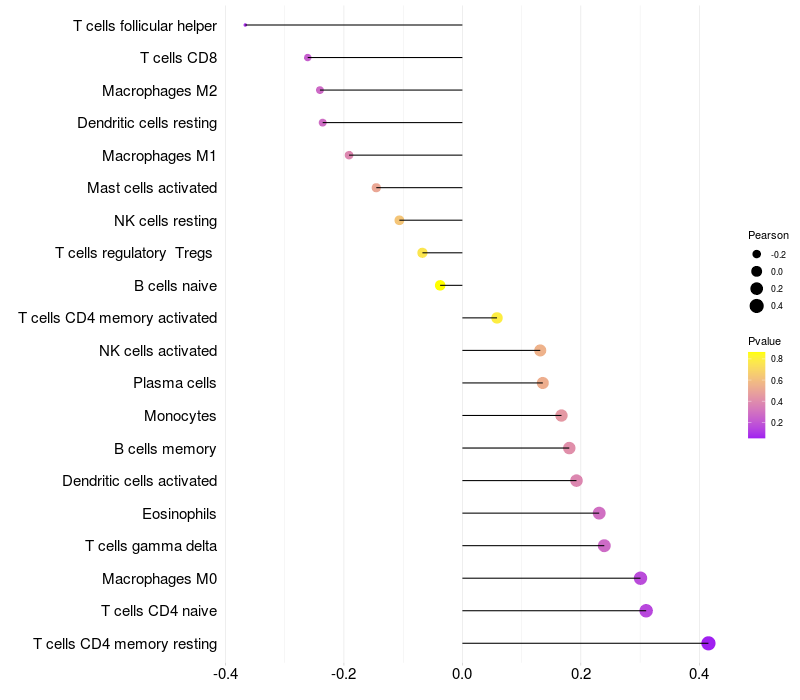Click the T cells follicular helper dot

(x=245, y=25)
